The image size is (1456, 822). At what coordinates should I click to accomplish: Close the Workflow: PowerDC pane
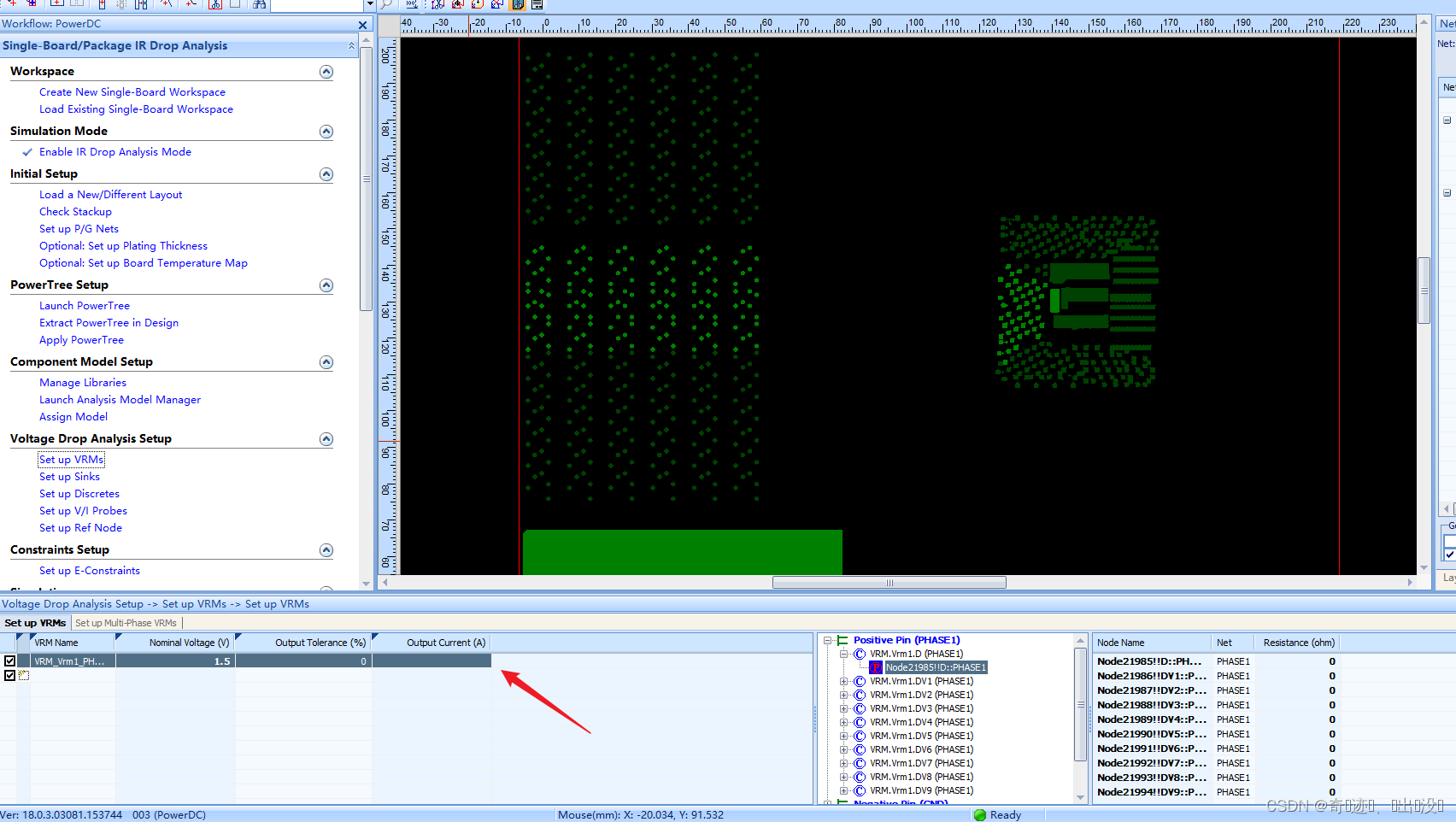(x=363, y=25)
